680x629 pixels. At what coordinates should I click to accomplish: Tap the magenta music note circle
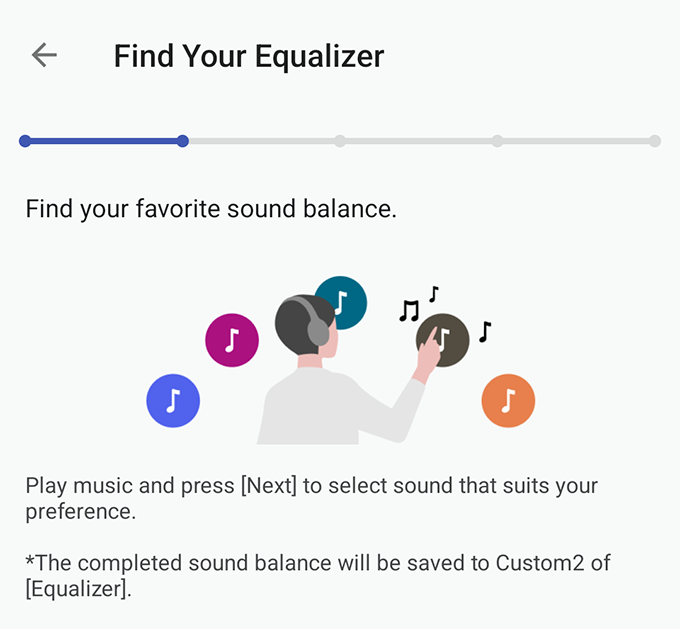click(x=232, y=340)
